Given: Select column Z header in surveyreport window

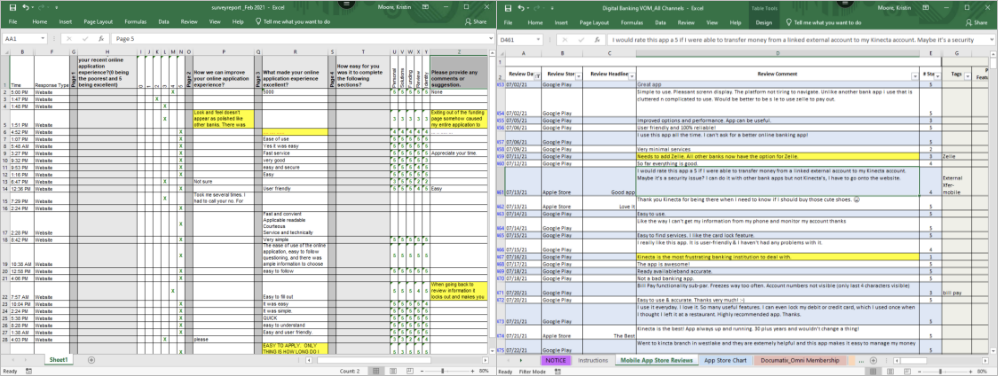Looking at the screenshot, I should coord(459,52).
